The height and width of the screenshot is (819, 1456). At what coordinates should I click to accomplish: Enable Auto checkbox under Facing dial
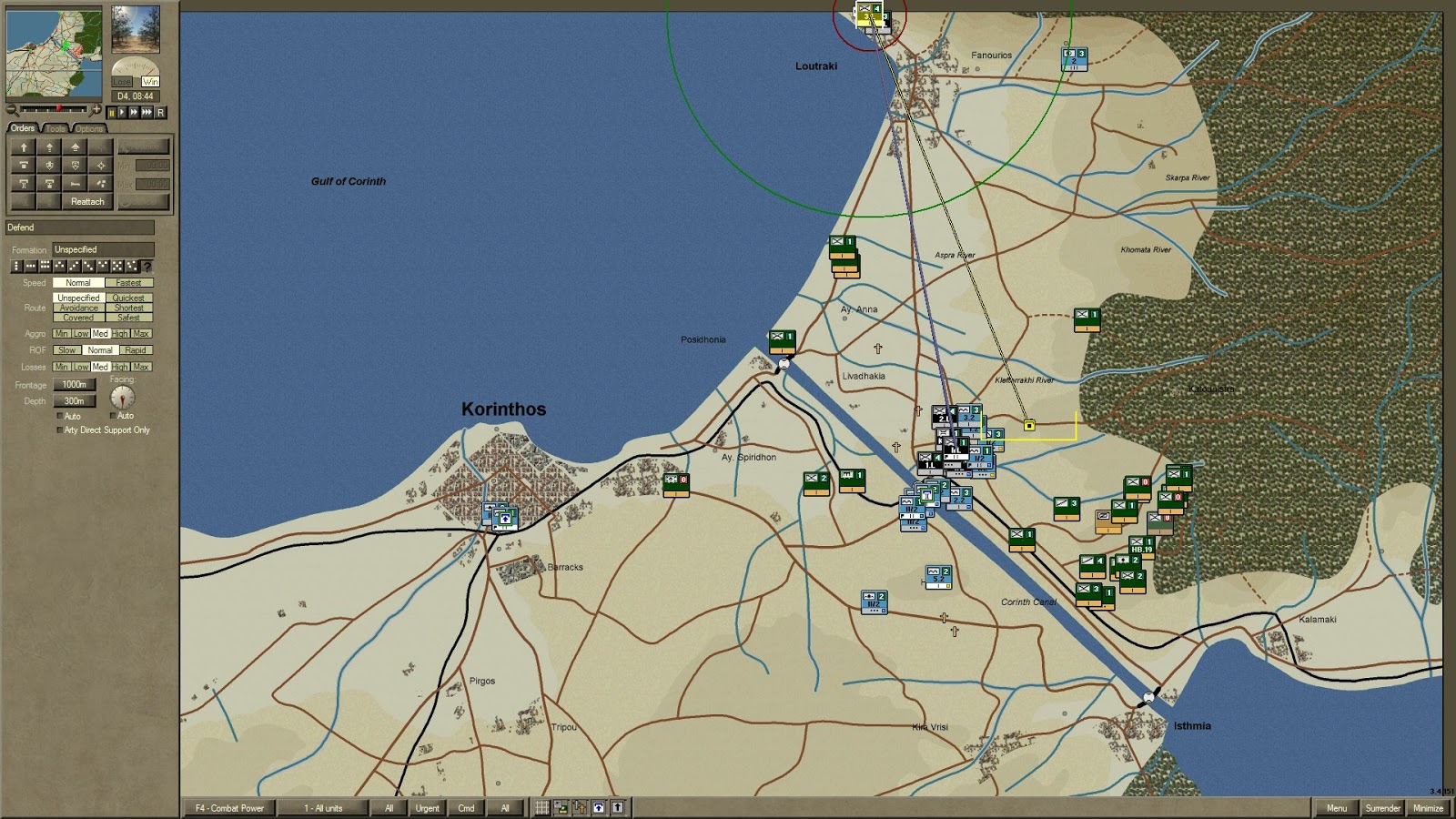tap(114, 416)
